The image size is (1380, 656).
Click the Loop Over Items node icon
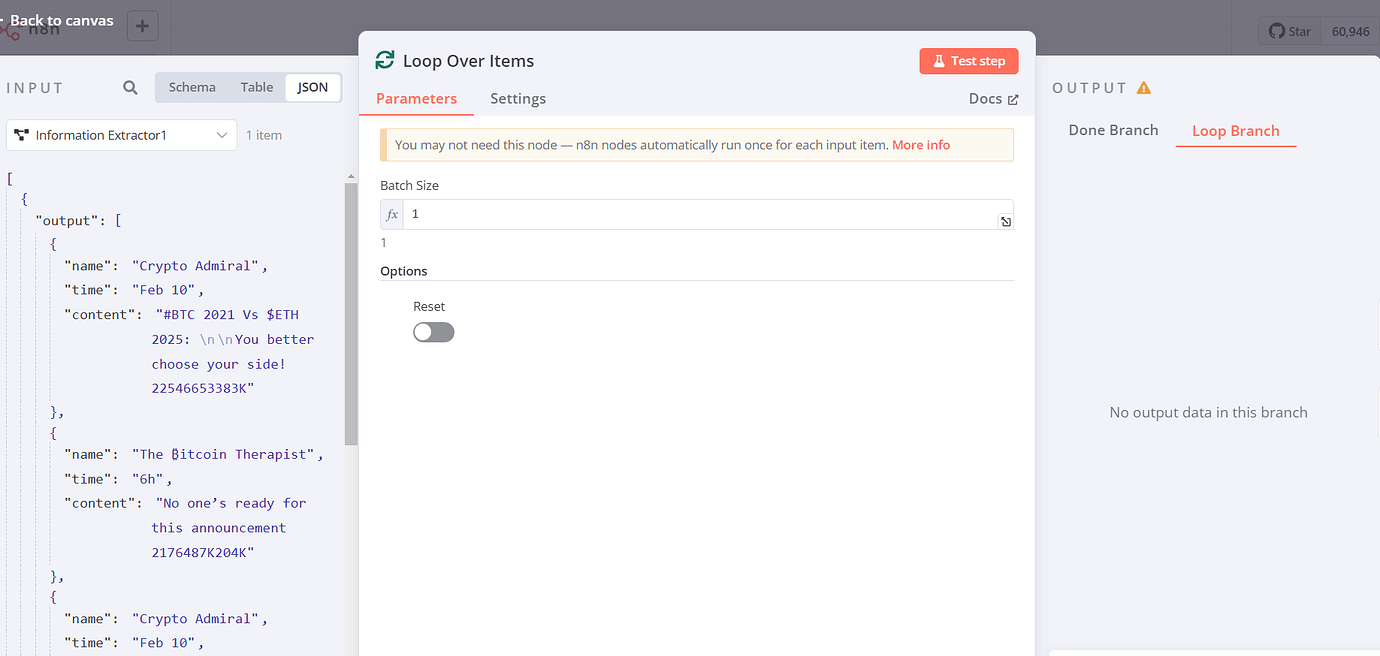[384, 60]
